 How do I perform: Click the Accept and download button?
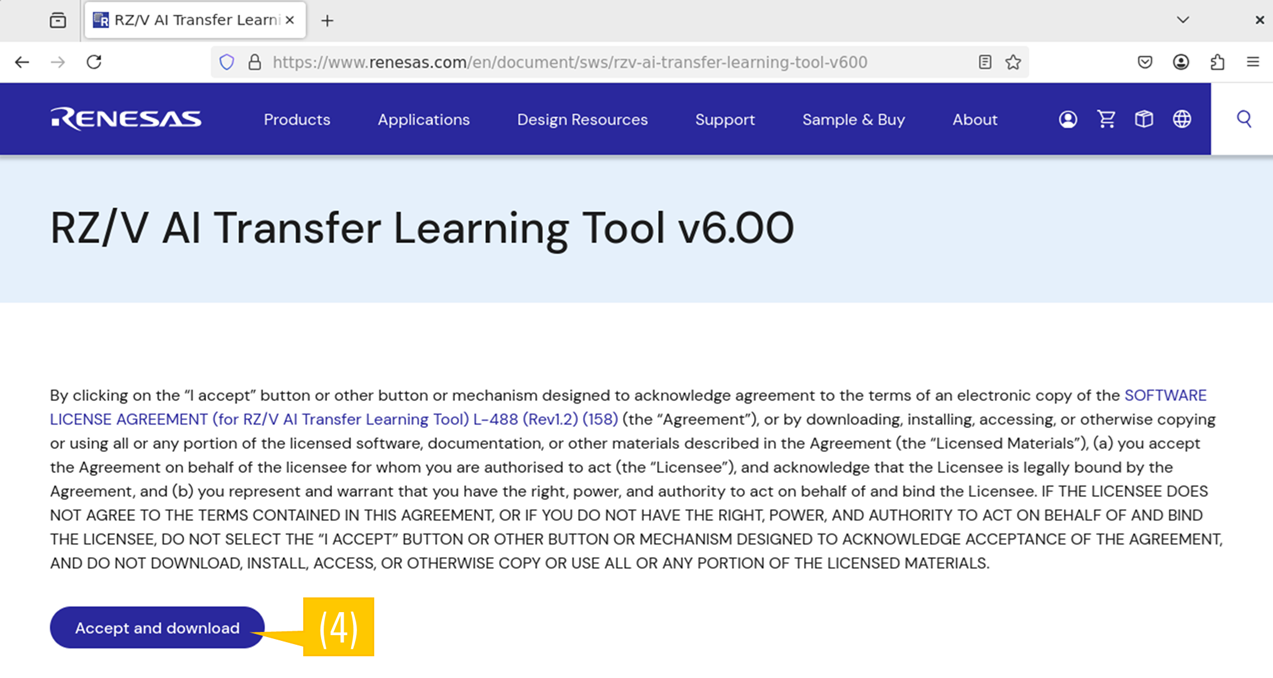[157, 628]
